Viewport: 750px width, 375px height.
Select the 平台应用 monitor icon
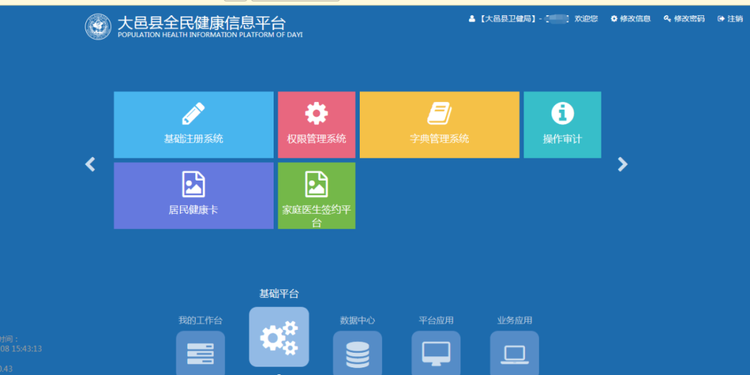436,353
